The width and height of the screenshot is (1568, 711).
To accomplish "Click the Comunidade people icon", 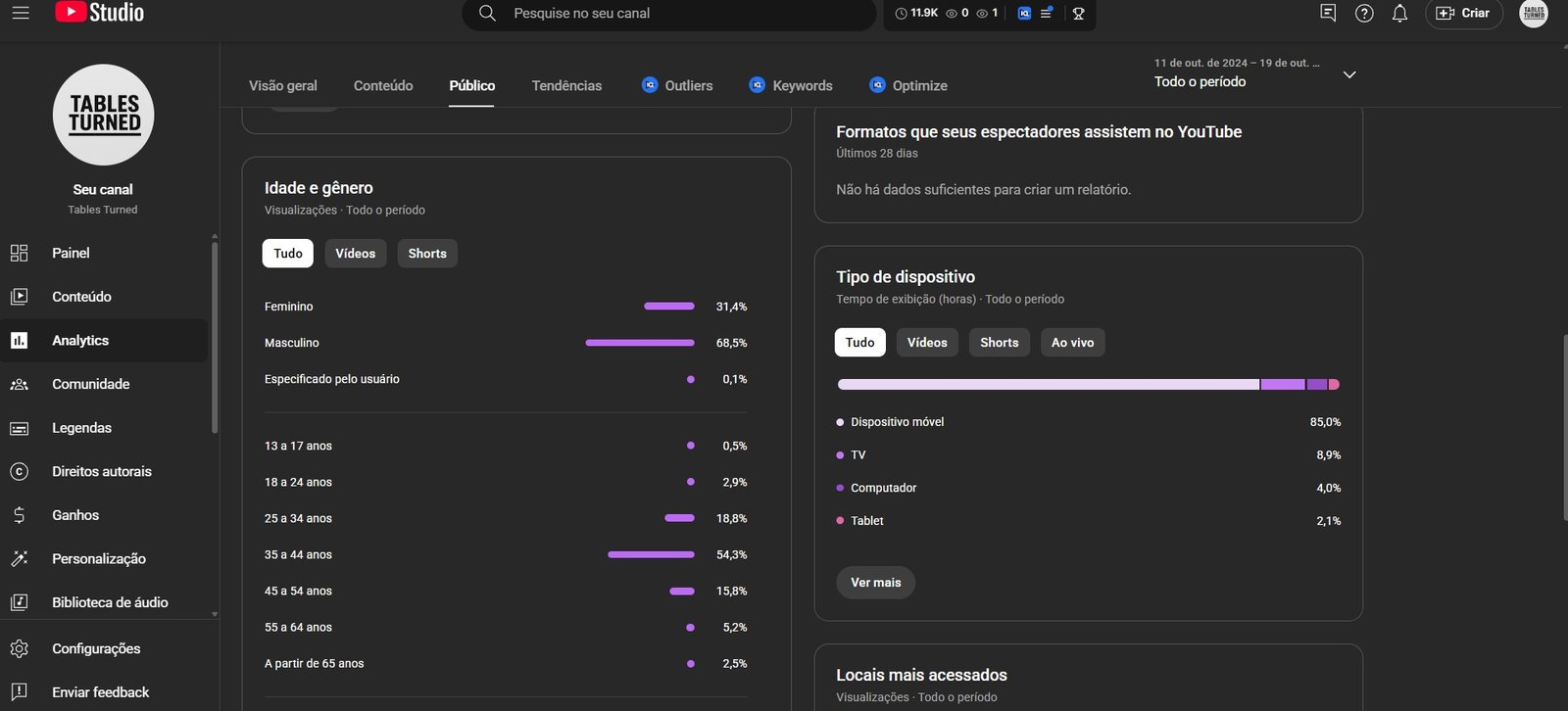I will pyautogui.click(x=19, y=384).
